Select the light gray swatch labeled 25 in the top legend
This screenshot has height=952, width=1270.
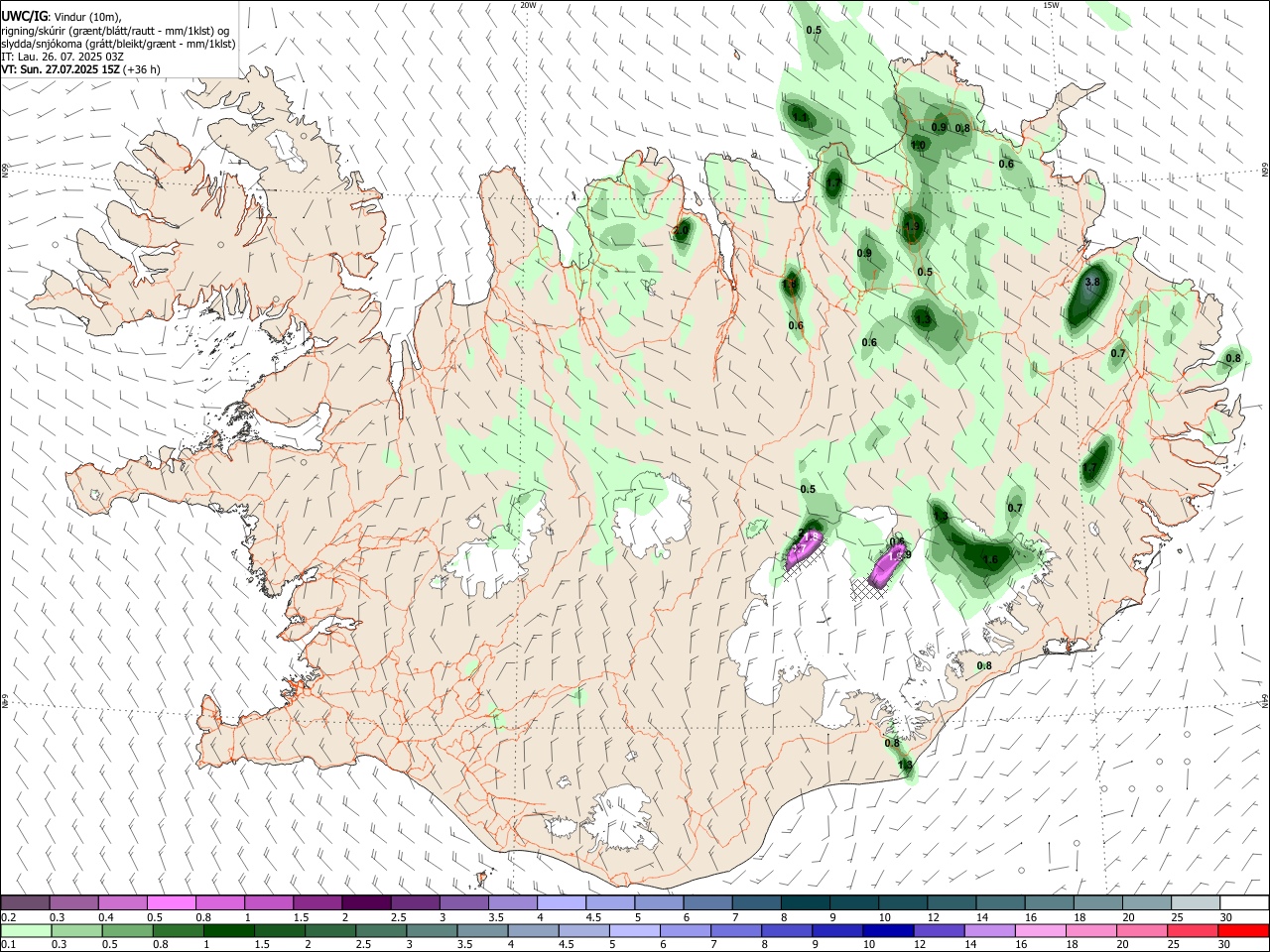pos(1196,903)
